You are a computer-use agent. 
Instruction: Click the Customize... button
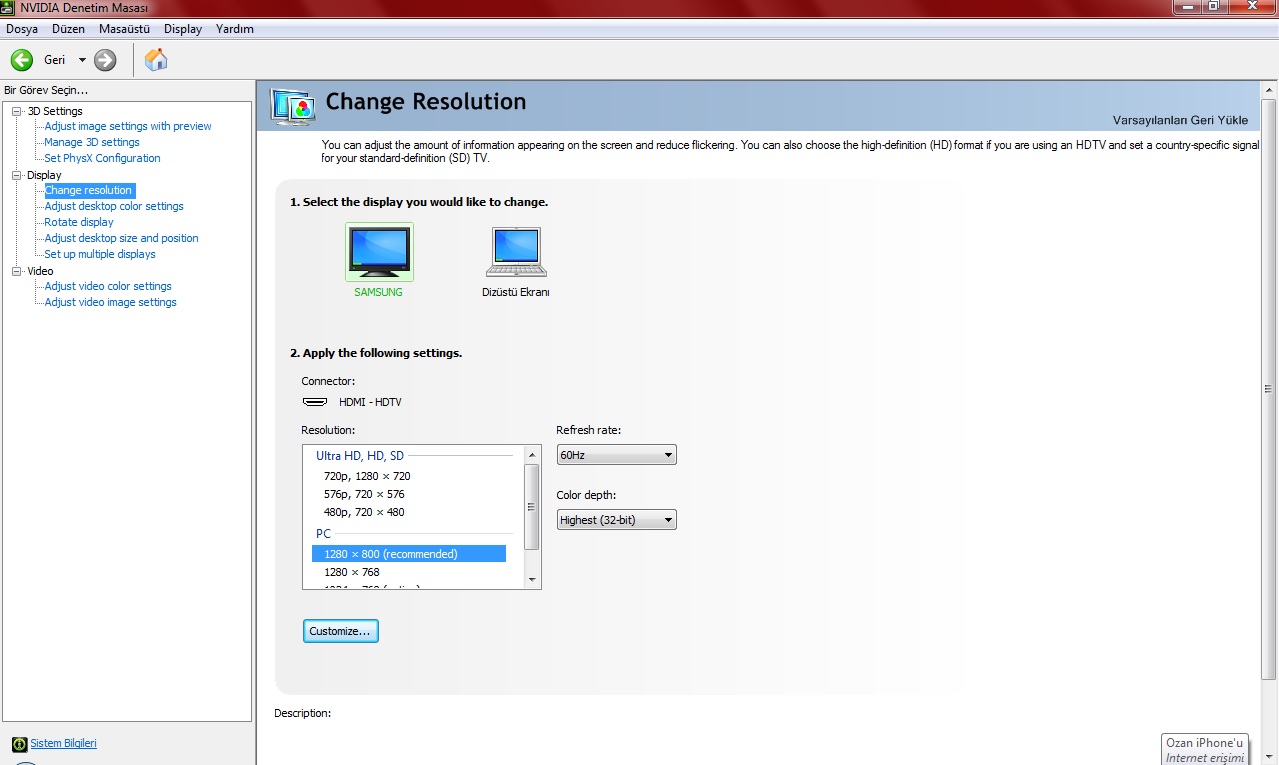[340, 631]
